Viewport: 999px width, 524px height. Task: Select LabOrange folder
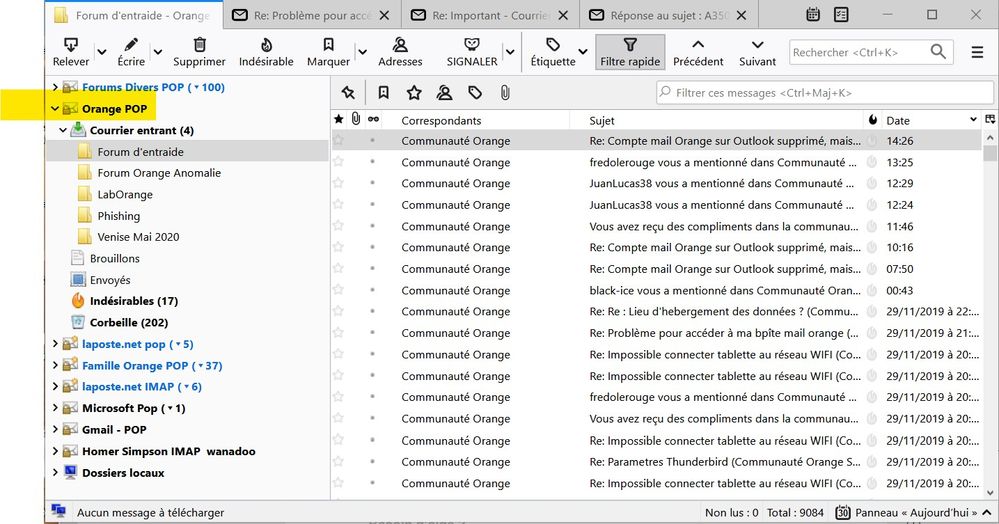[x=125, y=194]
